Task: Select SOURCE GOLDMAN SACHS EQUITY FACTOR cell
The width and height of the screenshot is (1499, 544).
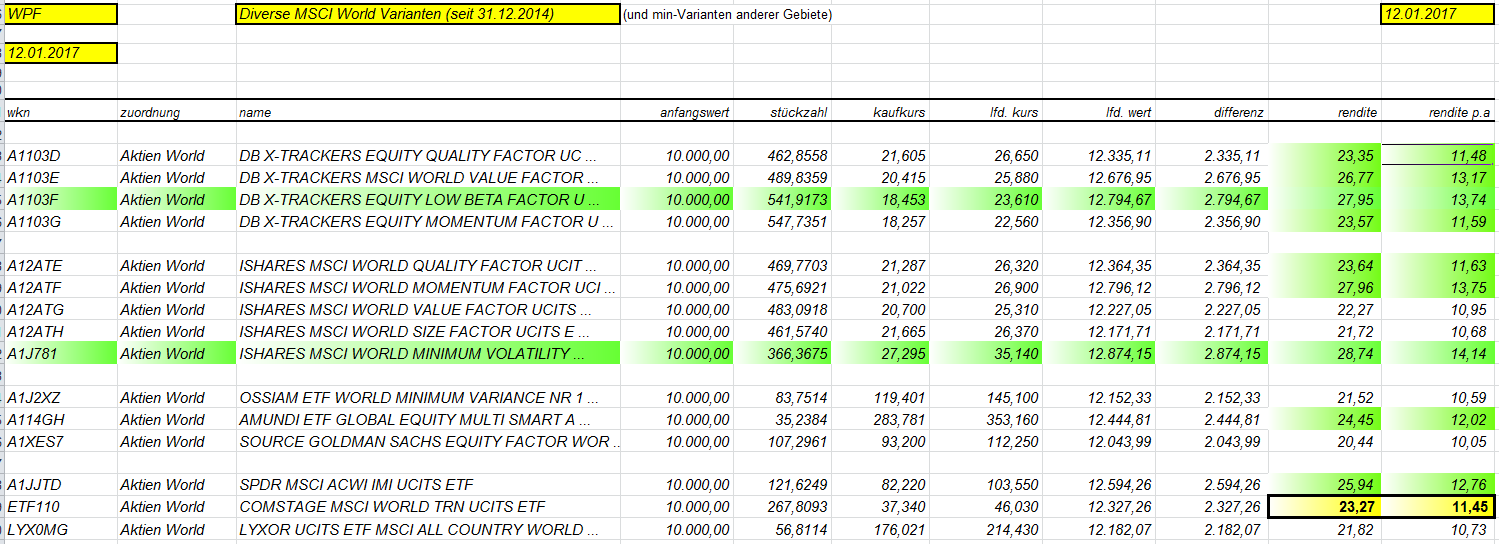Action: tap(428, 441)
